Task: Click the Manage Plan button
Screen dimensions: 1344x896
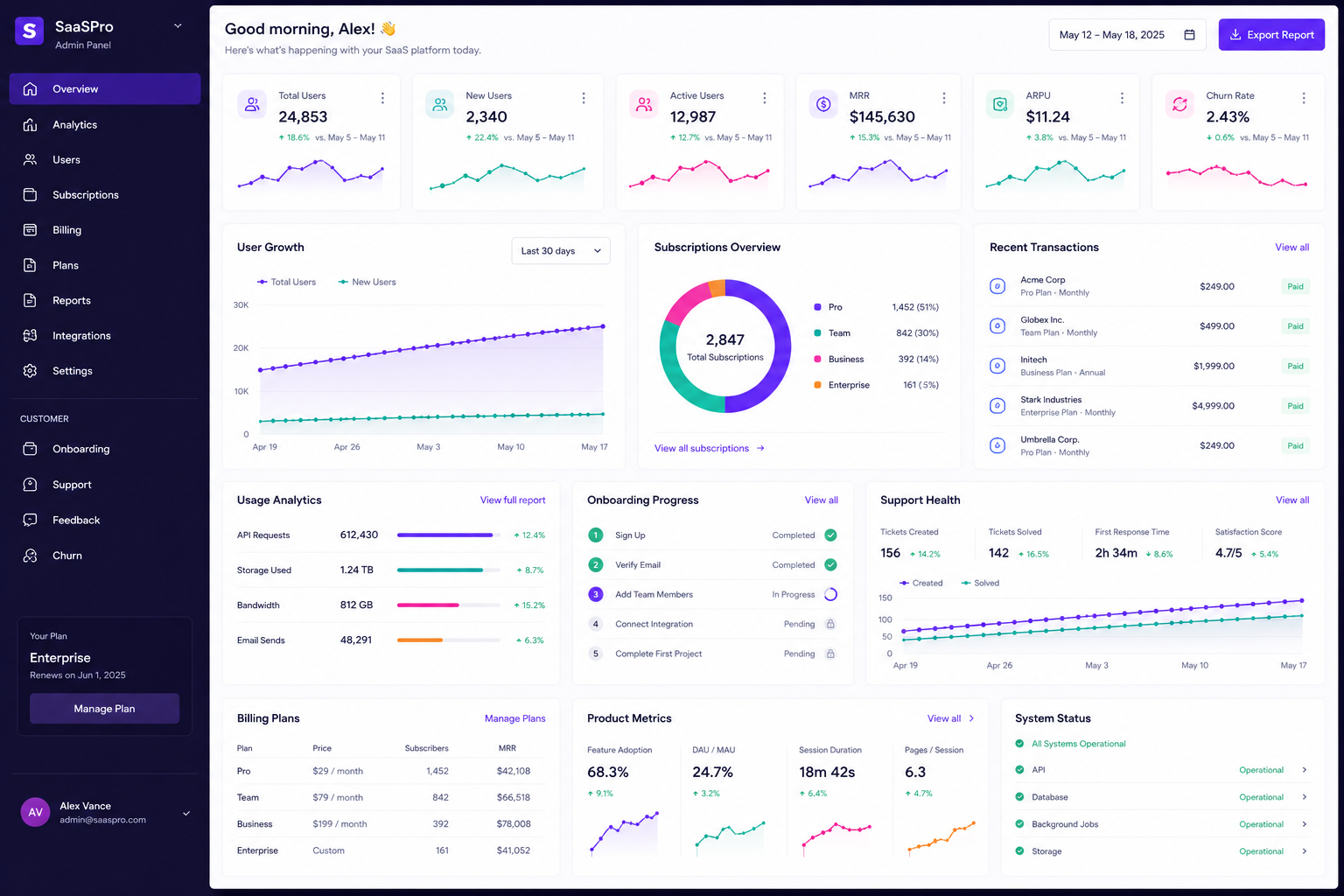Action: click(x=104, y=709)
